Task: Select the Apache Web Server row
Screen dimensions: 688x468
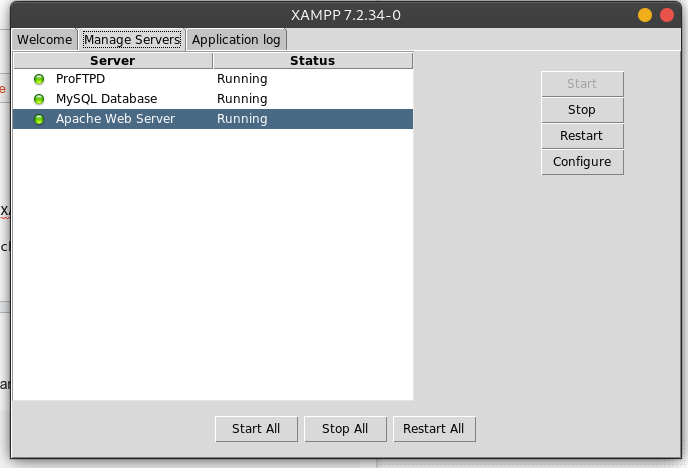Action: tap(213, 119)
